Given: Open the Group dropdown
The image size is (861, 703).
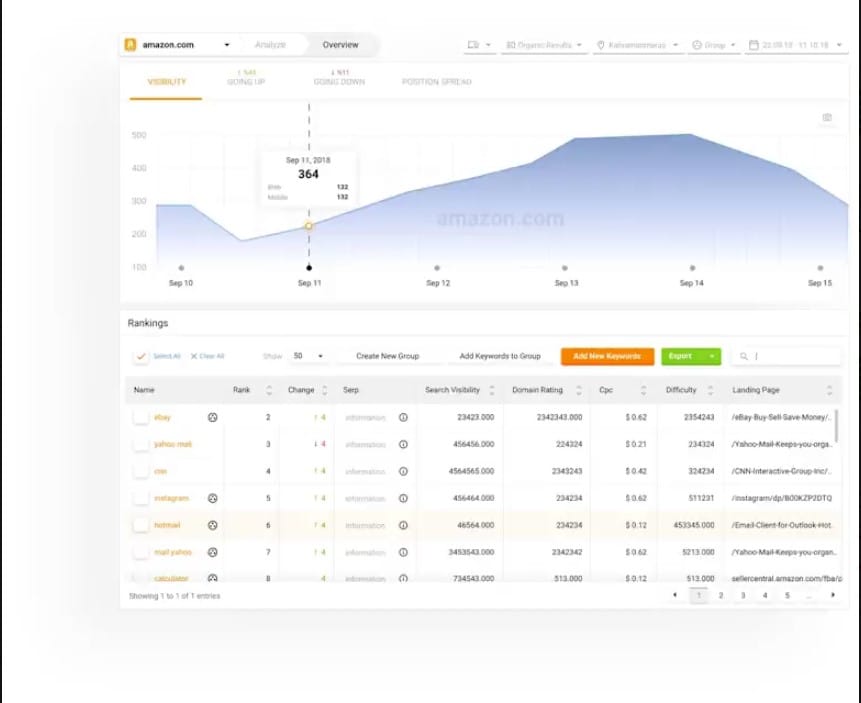Looking at the screenshot, I should click(x=714, y=45).
